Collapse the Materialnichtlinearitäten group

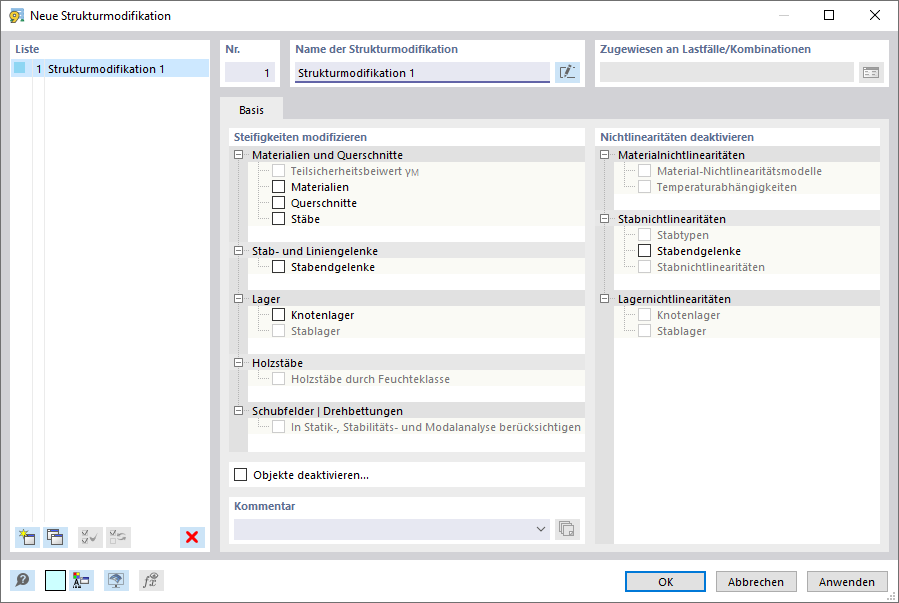pos(604,155)
